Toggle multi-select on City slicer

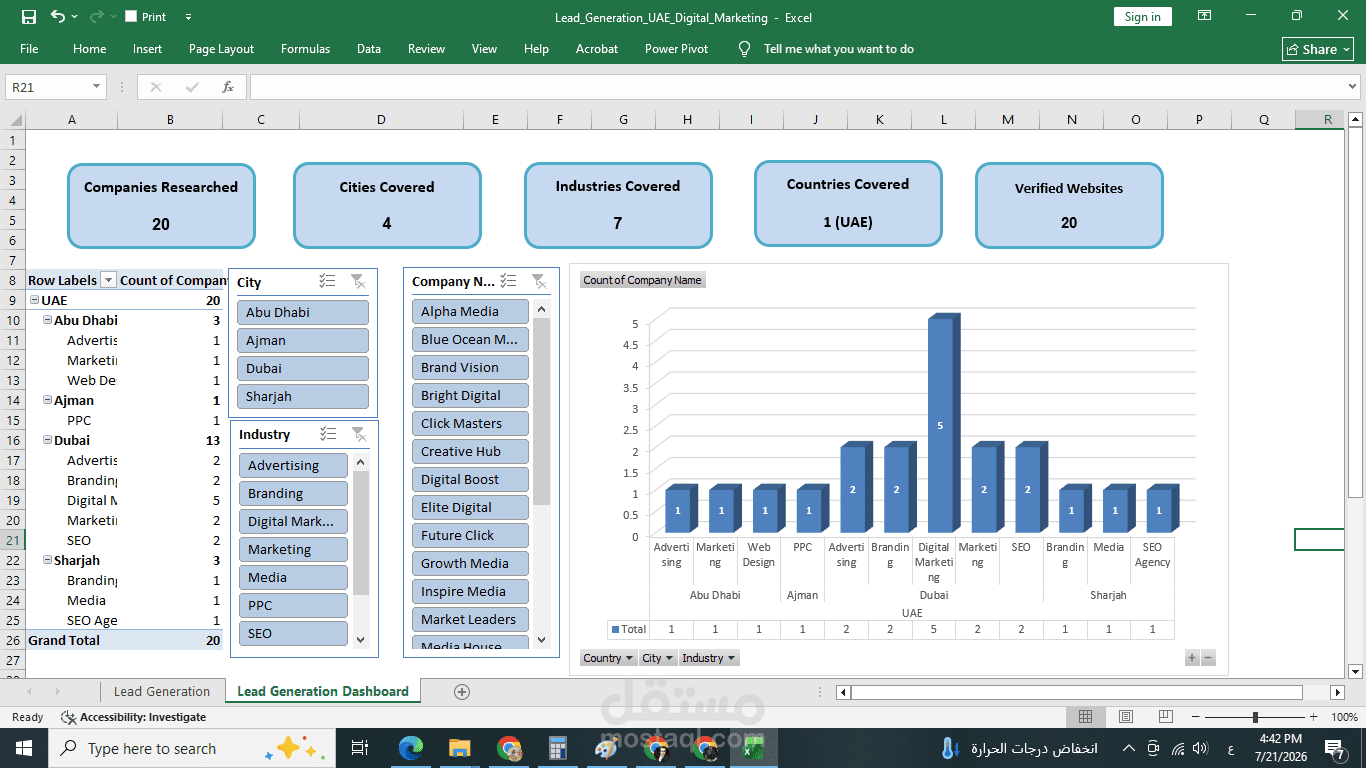[327, 282]
